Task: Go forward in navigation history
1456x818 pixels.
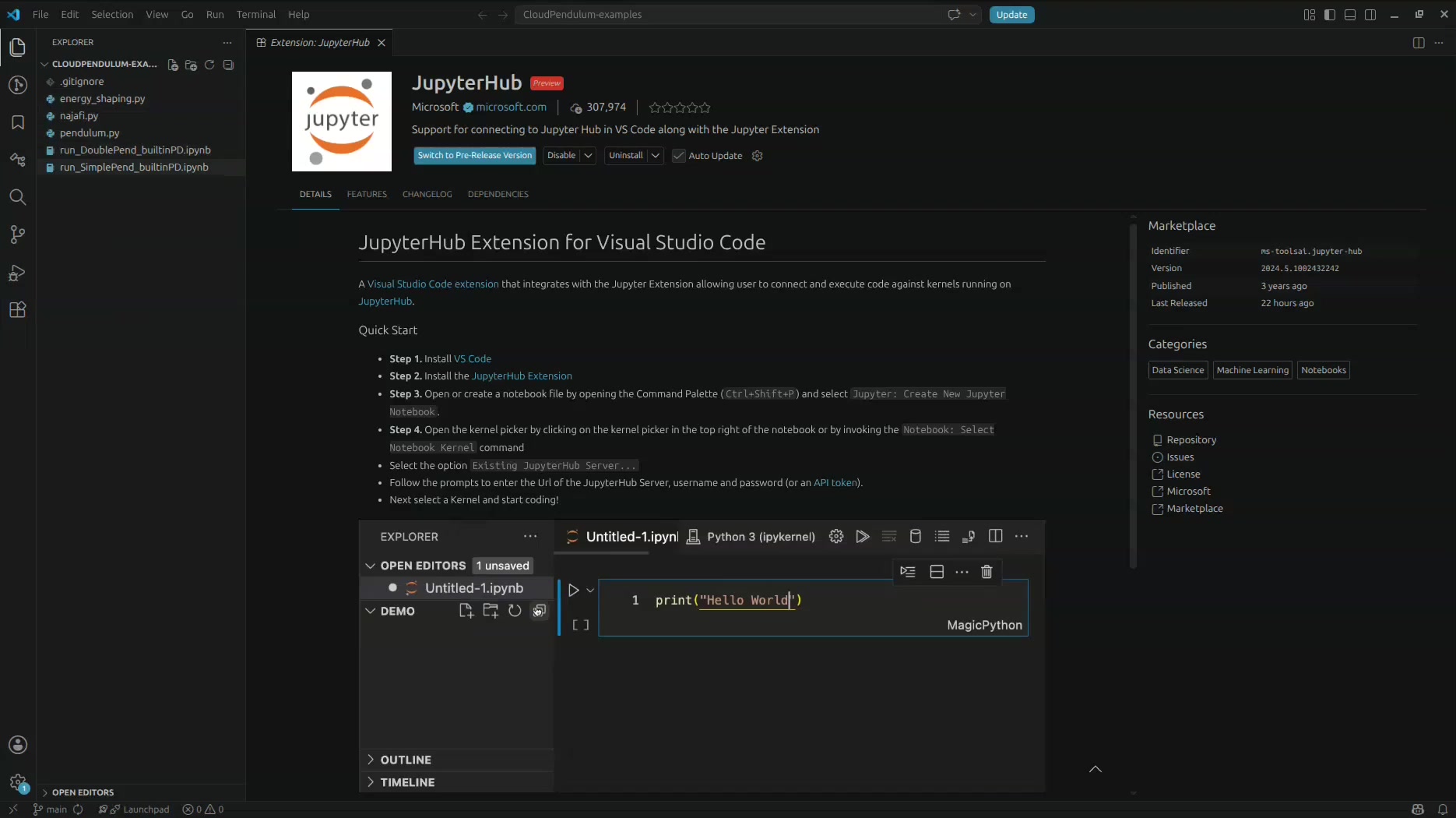Action: coord(503,15)
